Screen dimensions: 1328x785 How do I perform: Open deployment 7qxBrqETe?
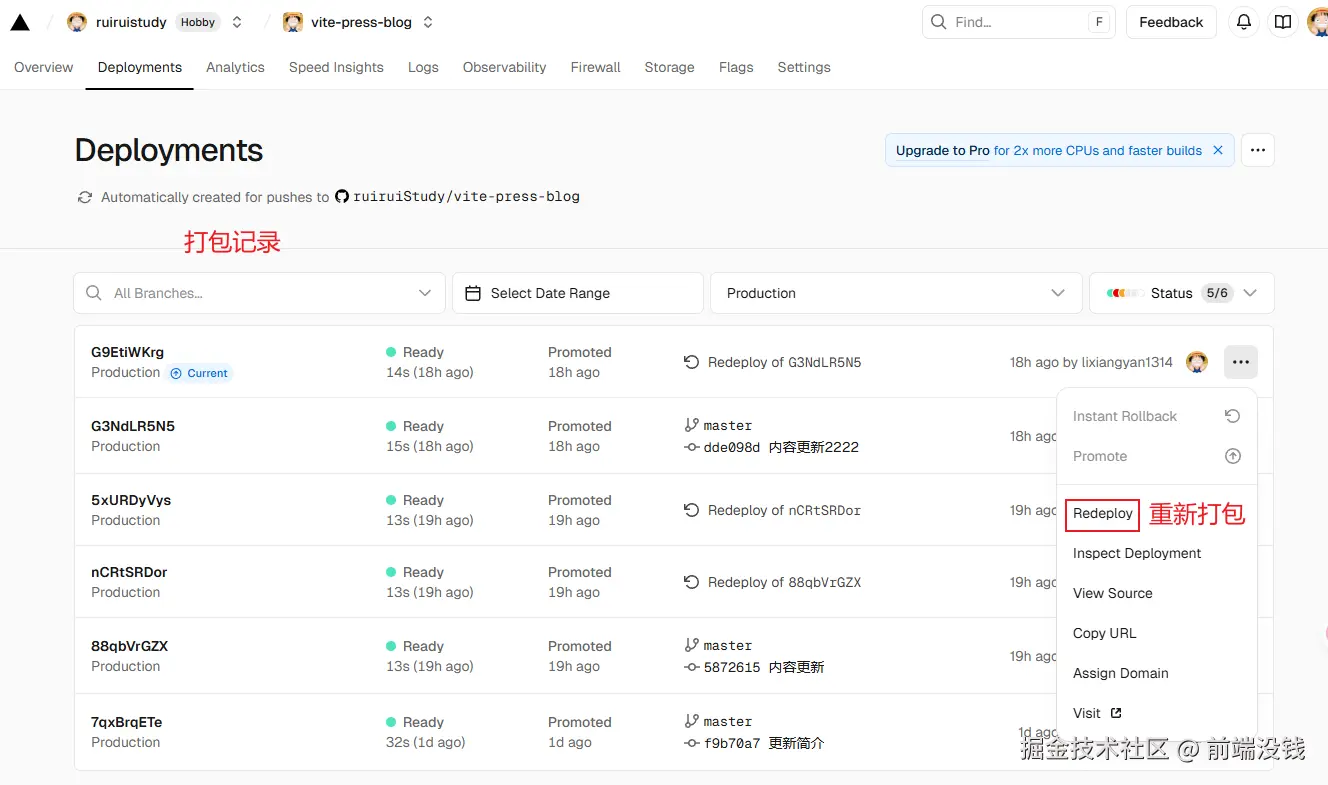click(x=127, y=722)
